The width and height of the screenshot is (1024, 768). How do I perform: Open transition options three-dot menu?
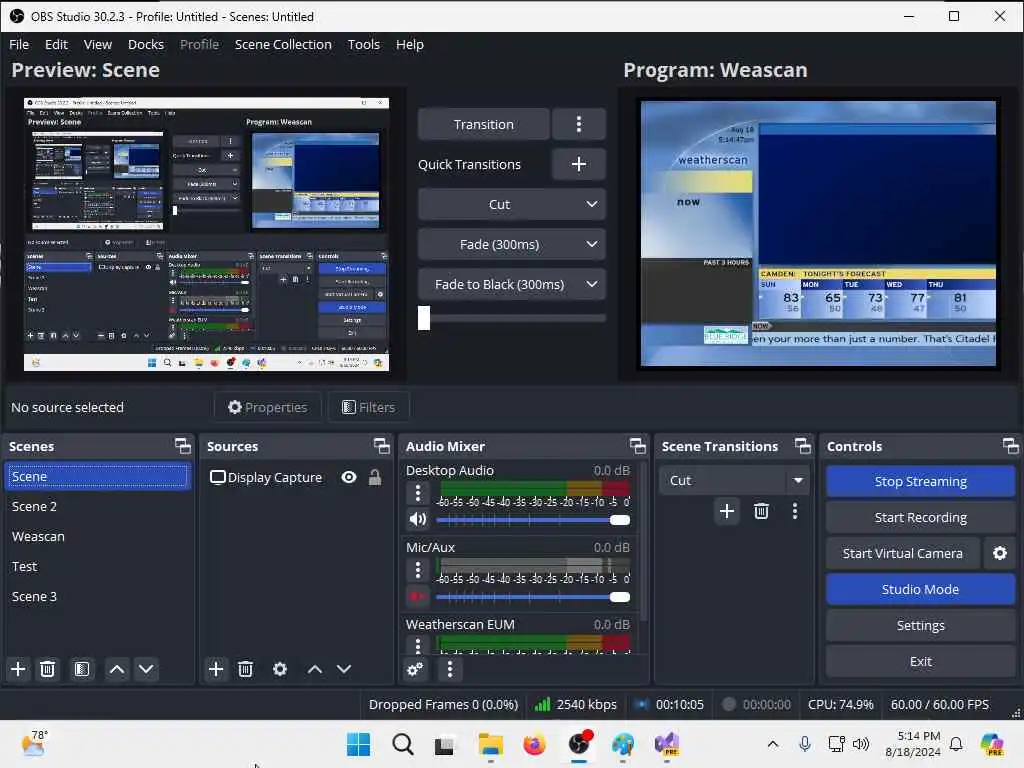(x=579, y=124)
